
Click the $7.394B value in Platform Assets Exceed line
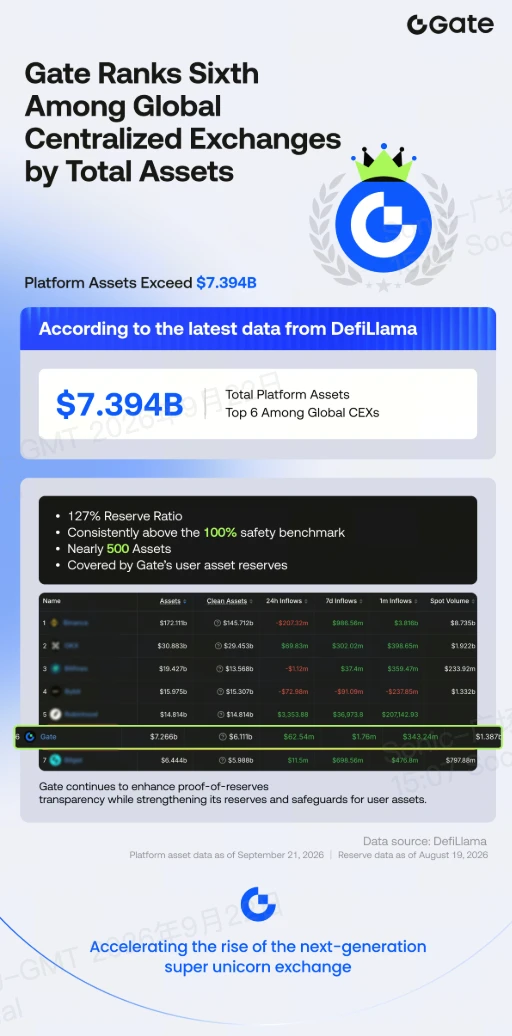(x=227, y=283)
